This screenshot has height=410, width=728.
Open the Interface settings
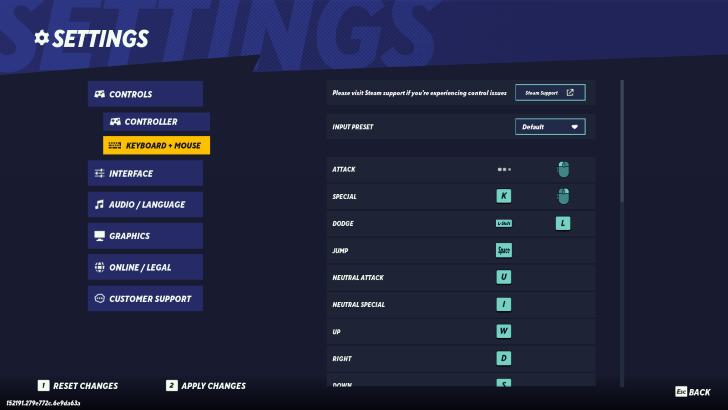tap(145, 173)
